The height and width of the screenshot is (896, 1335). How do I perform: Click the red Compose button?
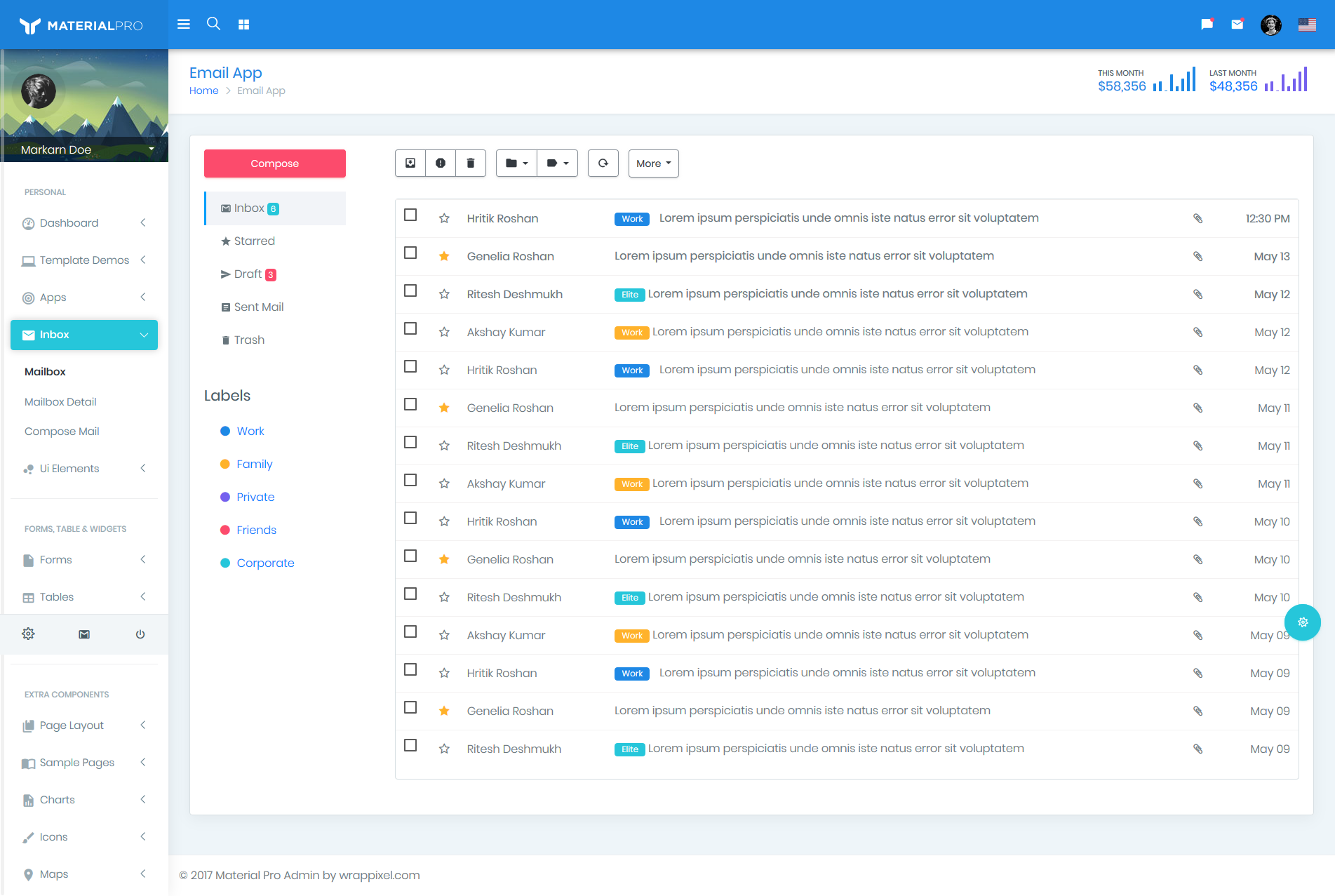tap(274, 163)
